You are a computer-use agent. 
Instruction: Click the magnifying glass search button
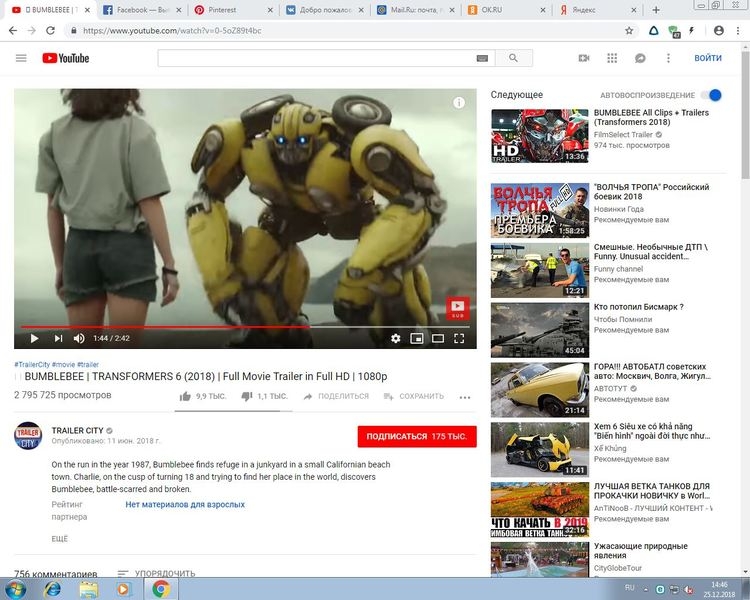(x=514, y=58)
